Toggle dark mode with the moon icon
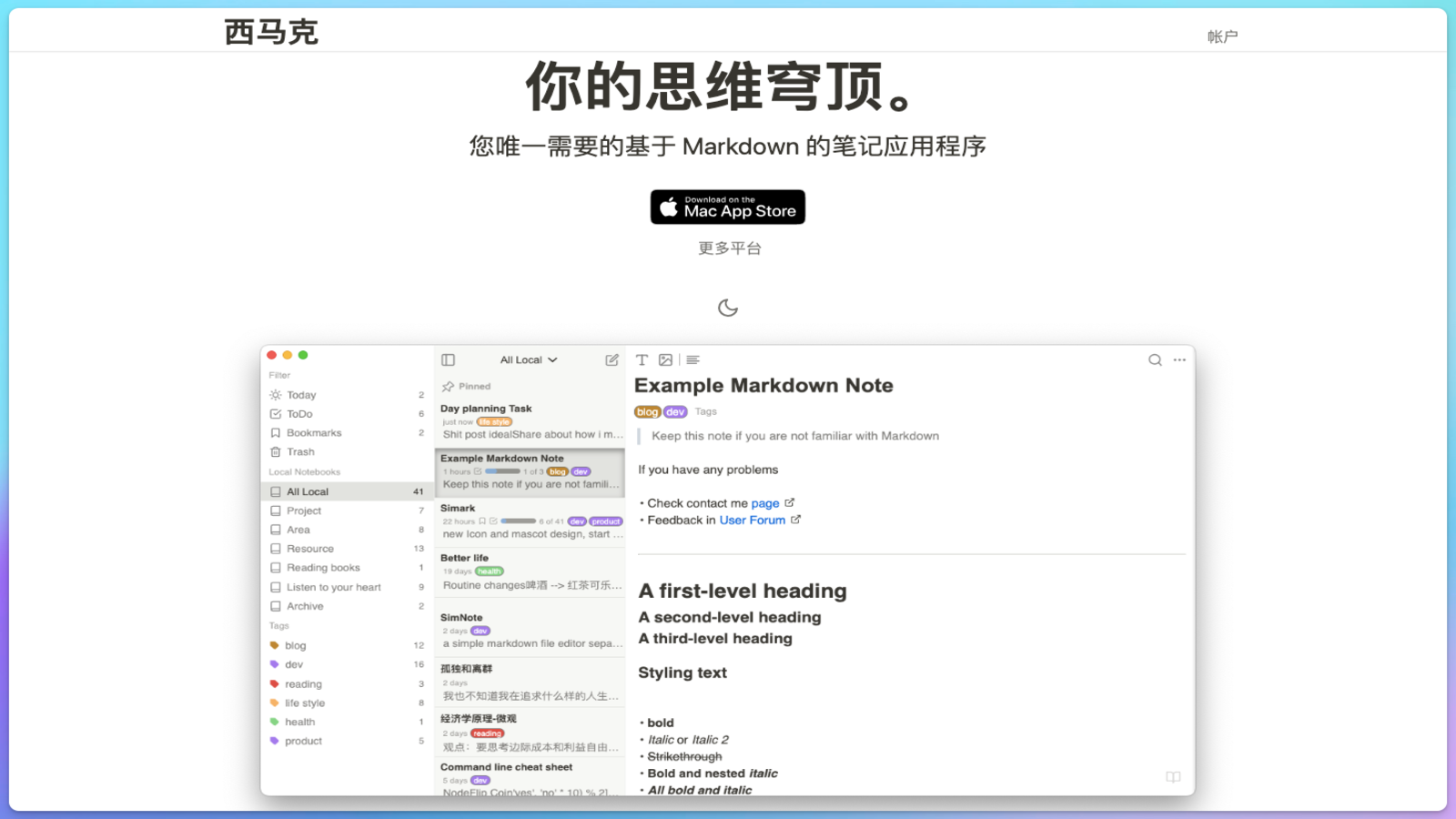 727,307
